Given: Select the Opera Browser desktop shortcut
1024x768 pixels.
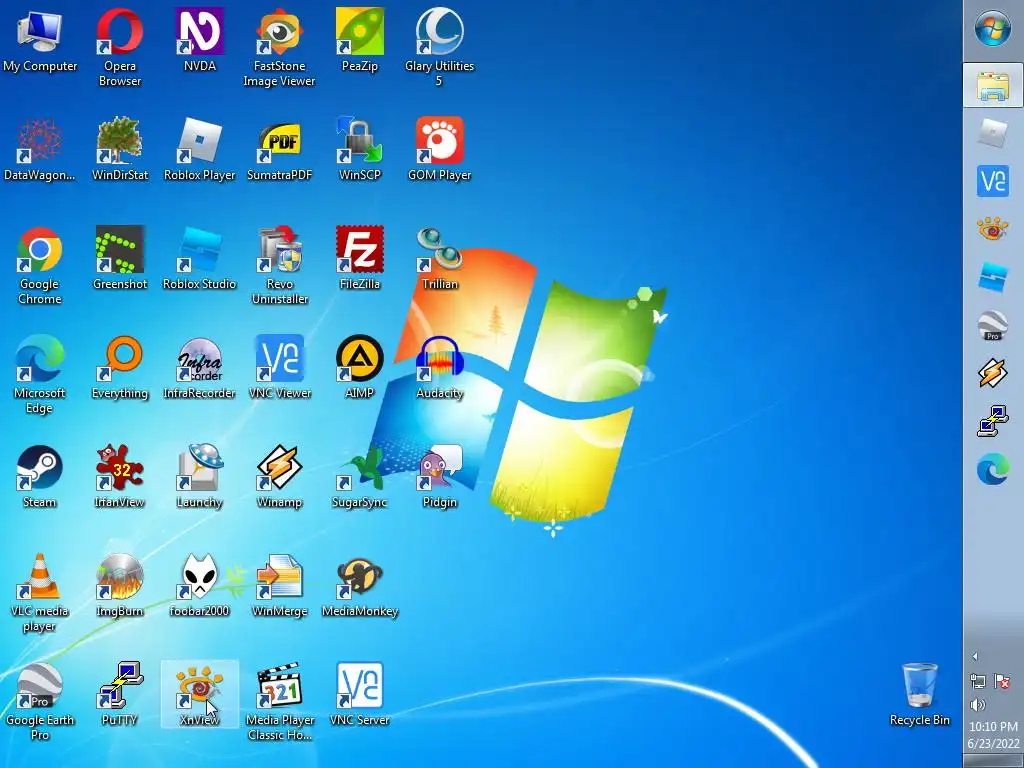Looking at the screenshot, I should pos(120,47).
